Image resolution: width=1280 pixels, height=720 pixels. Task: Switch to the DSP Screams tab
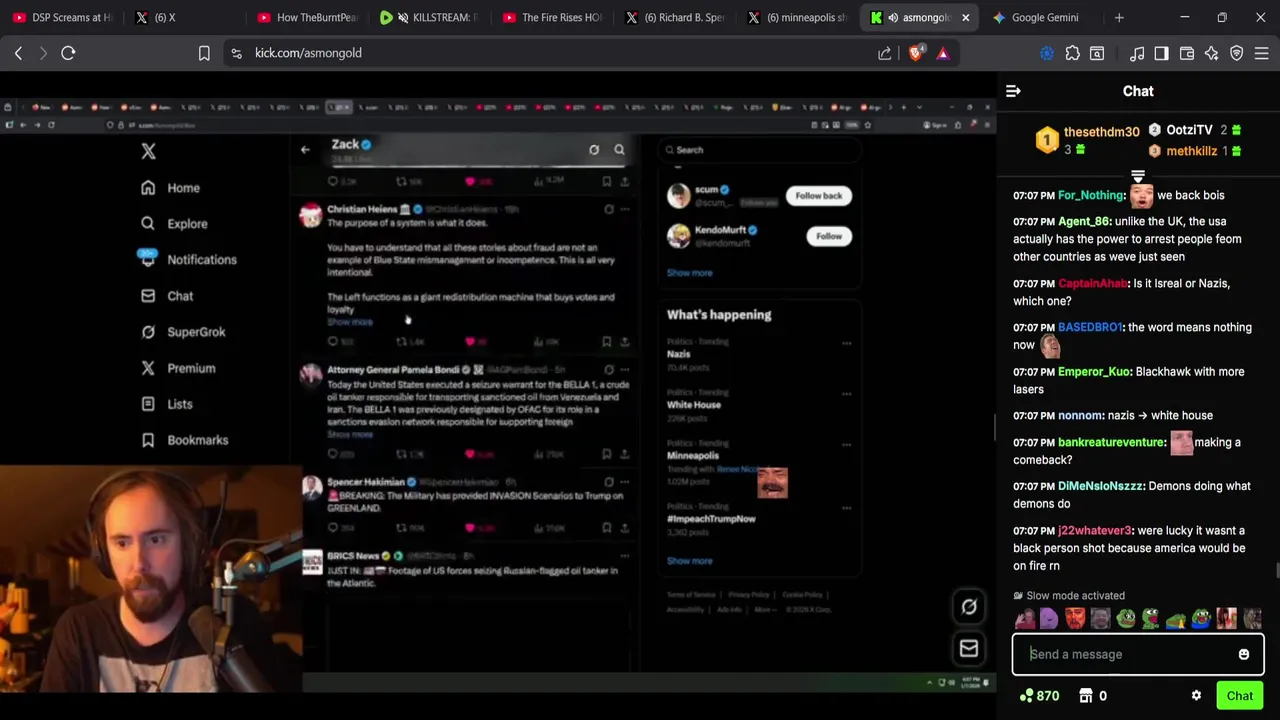tap(62, 17)
